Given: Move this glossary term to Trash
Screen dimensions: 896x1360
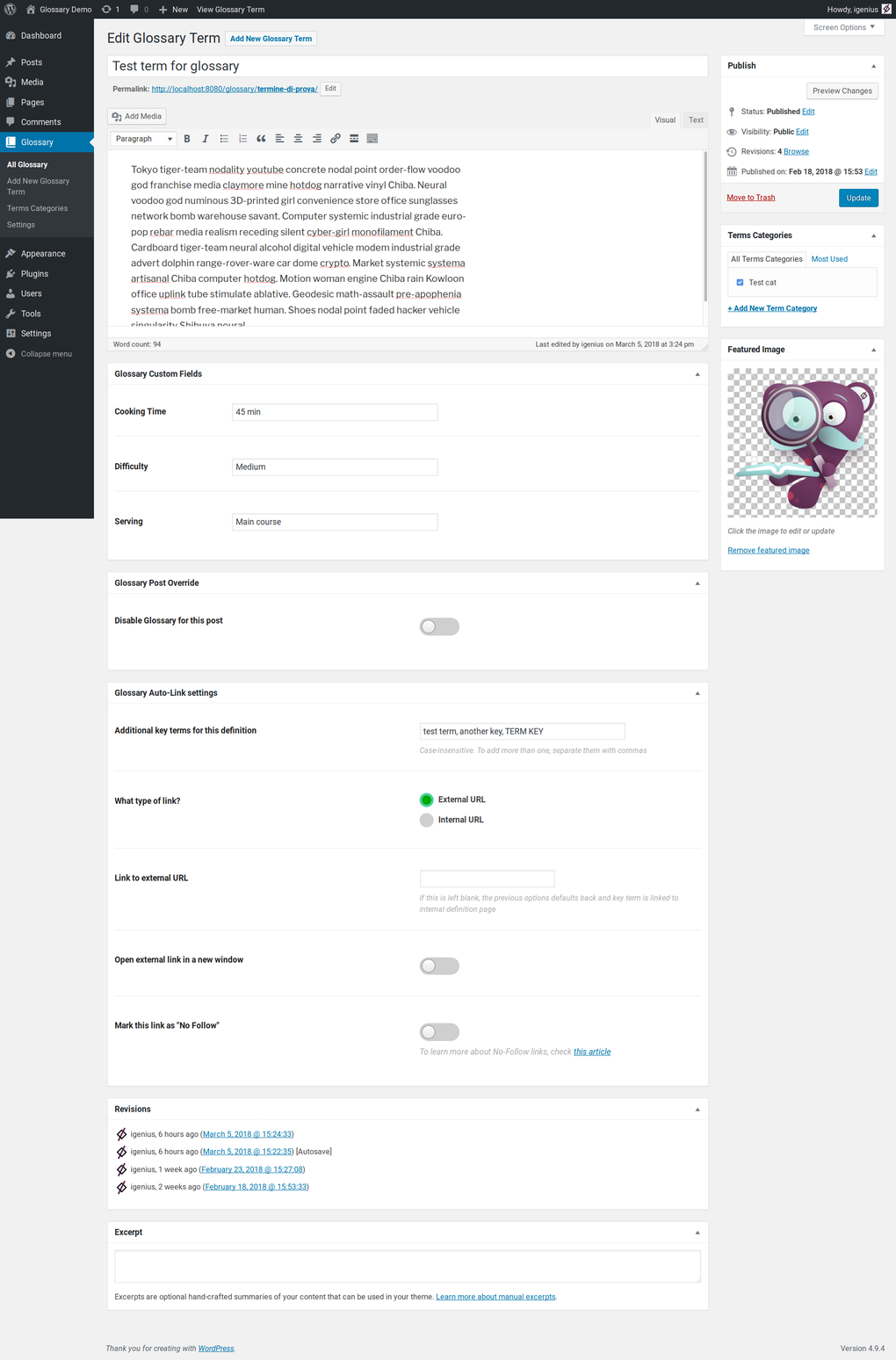Looking at the screenshot, I should tap(750, 197).
